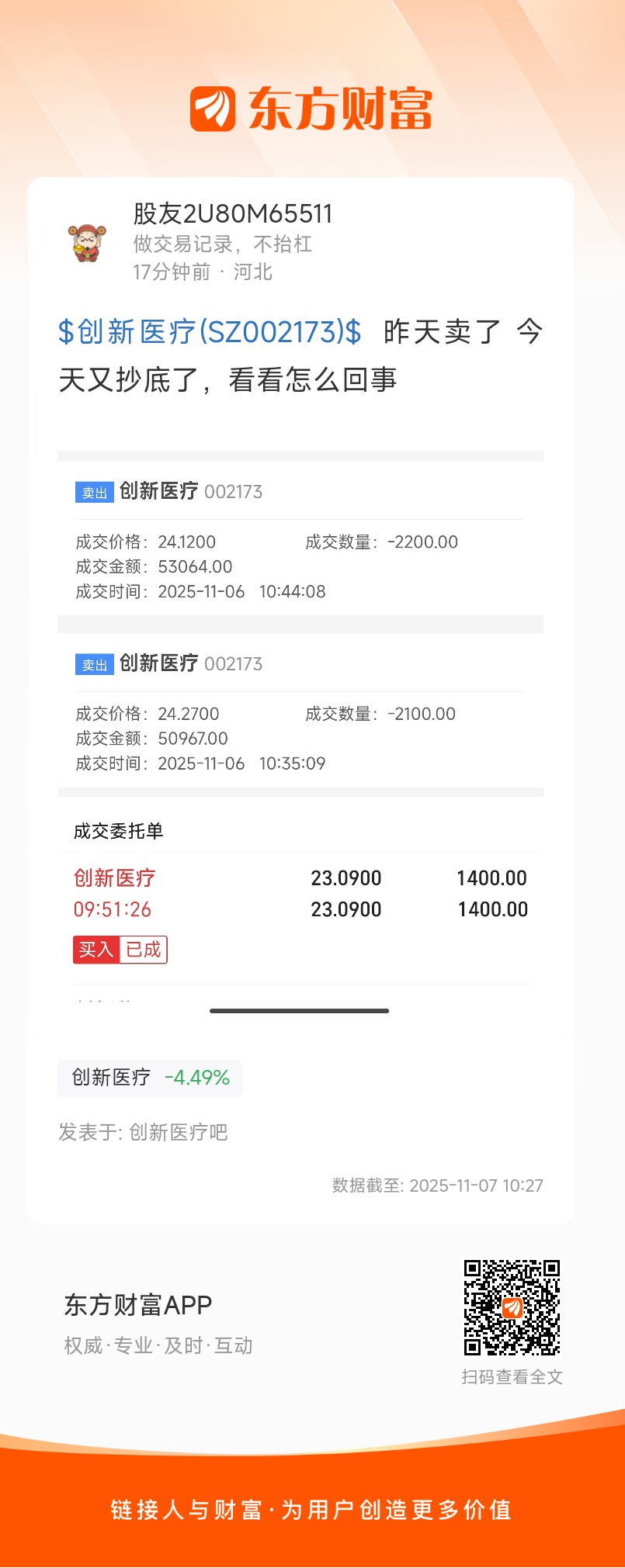Click the 卖出 badge on the 24.2700 trade
This screenshot has width=625, height=1568.
tap(95, 665)
